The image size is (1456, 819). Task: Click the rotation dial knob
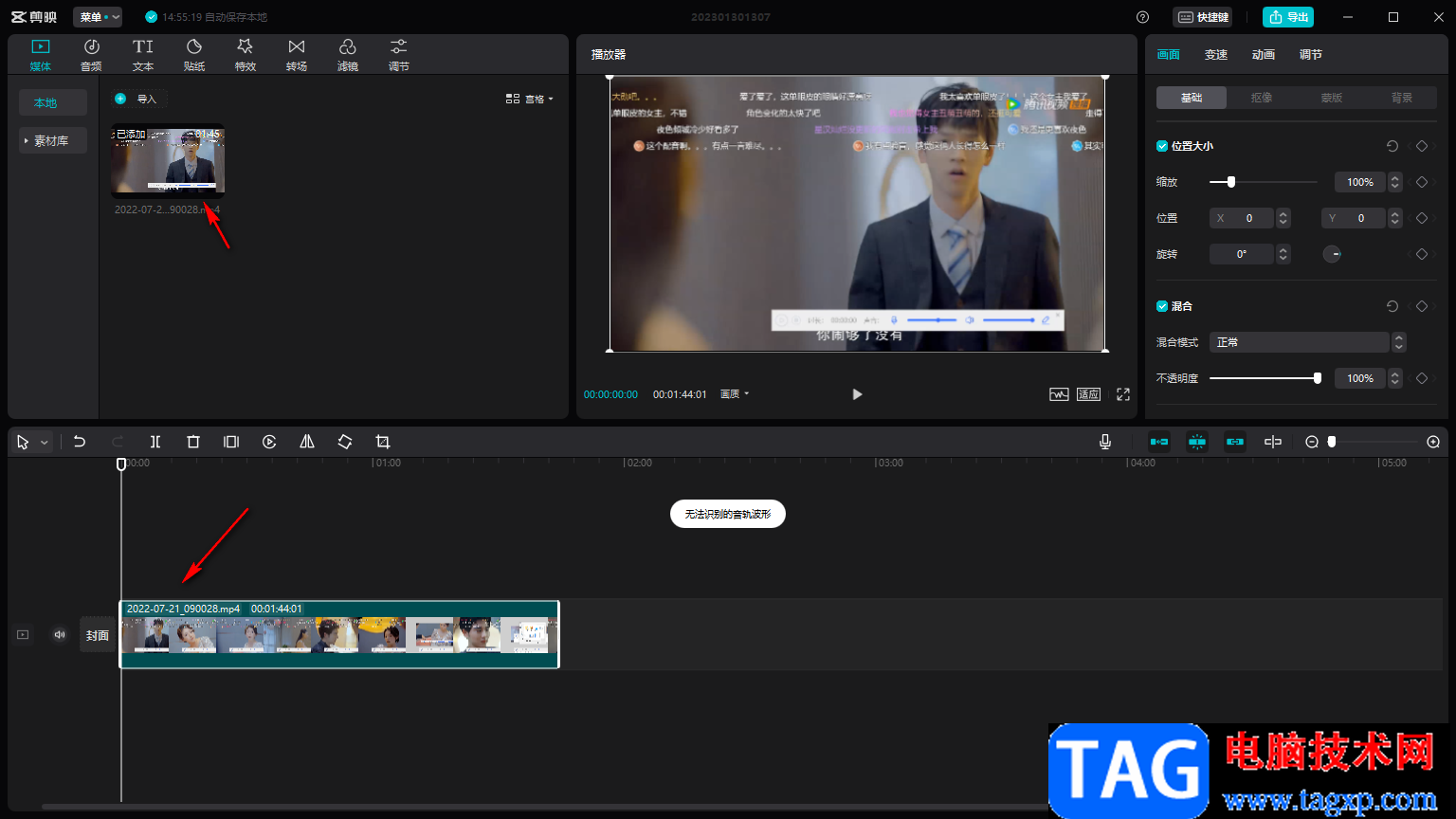[x=1332, y=254]
